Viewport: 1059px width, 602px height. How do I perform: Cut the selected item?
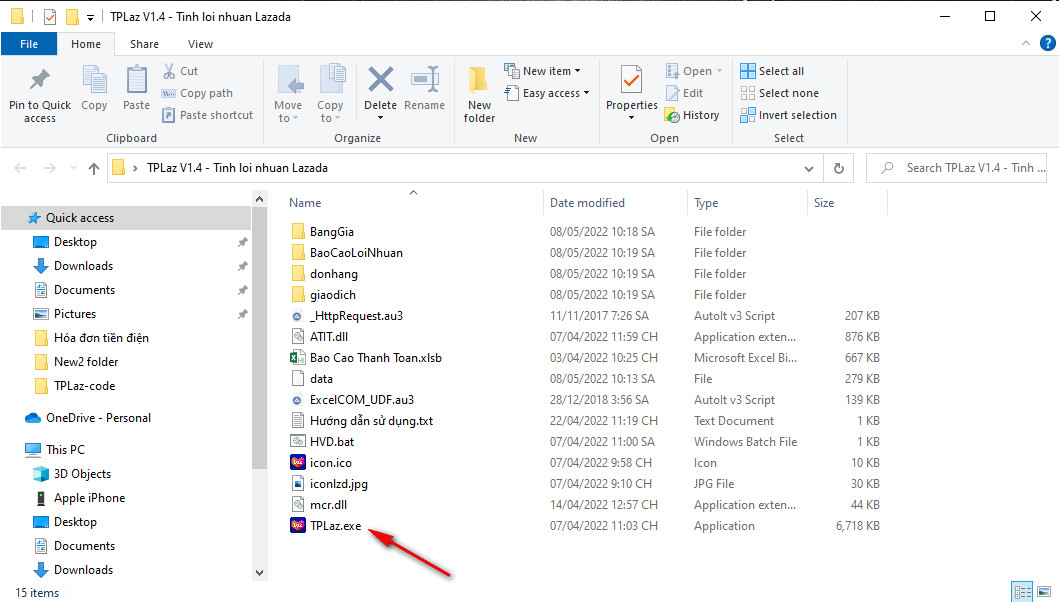point(180,71)
